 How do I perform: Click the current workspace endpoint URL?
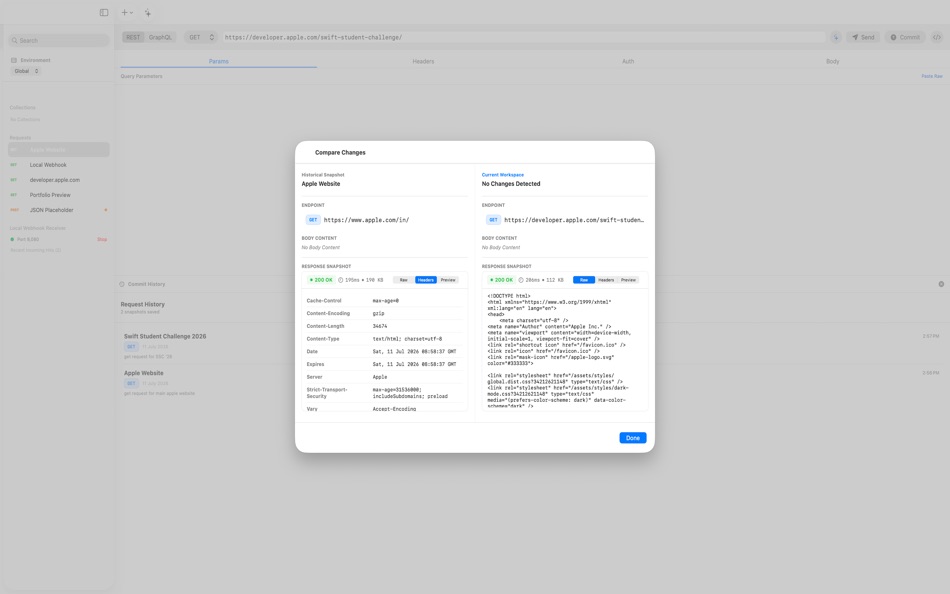coord(574,220)
